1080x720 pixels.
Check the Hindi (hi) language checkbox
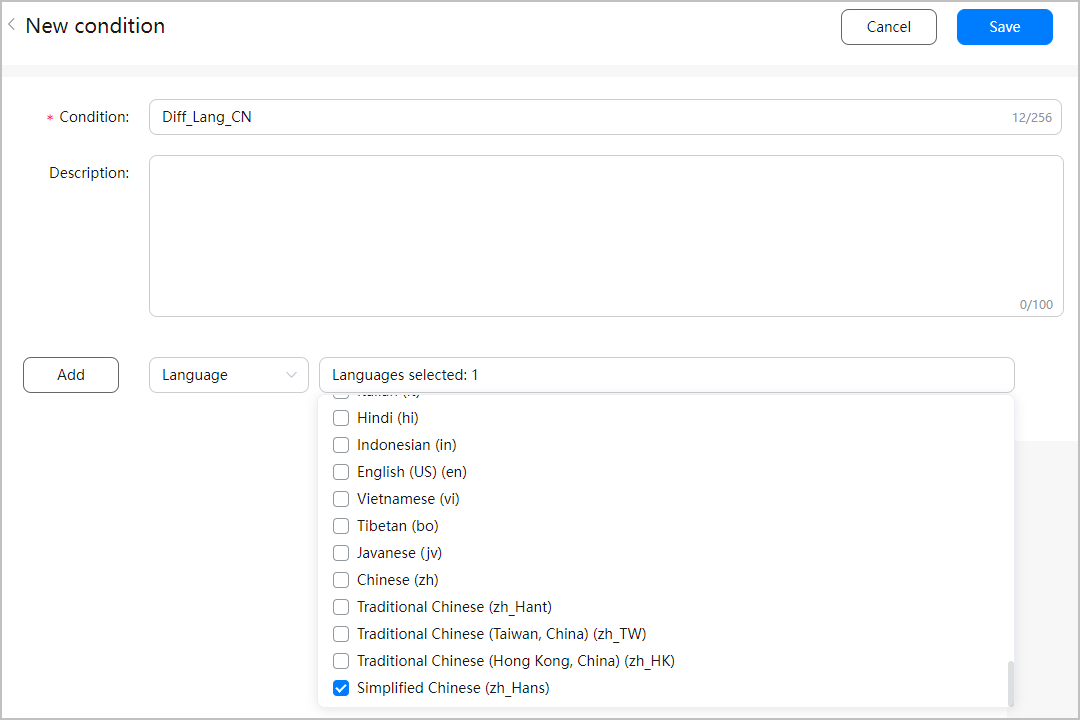tap(341, 418)
